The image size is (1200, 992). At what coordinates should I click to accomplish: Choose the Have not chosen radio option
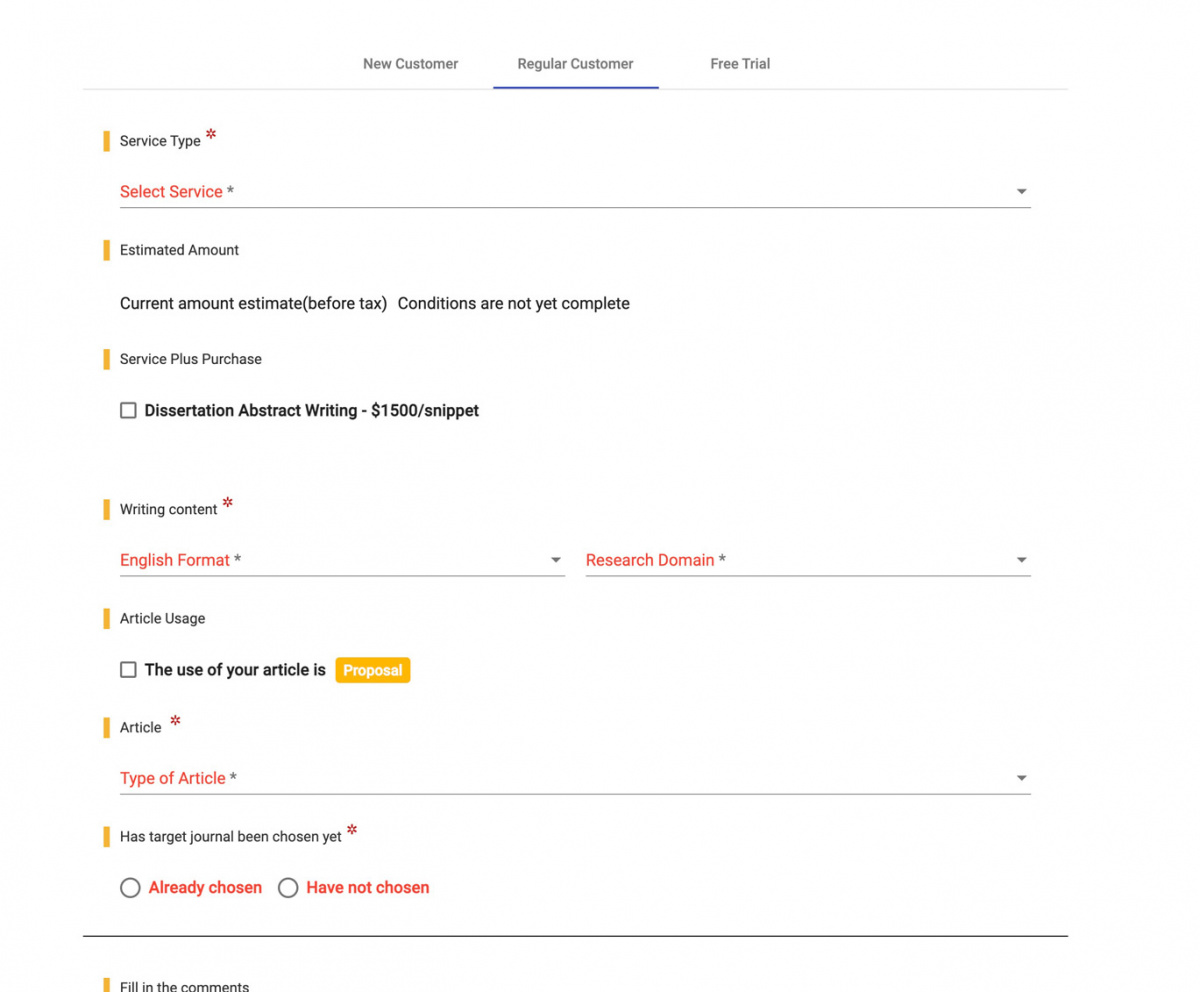pyautogui.click(x=288, y=888)
